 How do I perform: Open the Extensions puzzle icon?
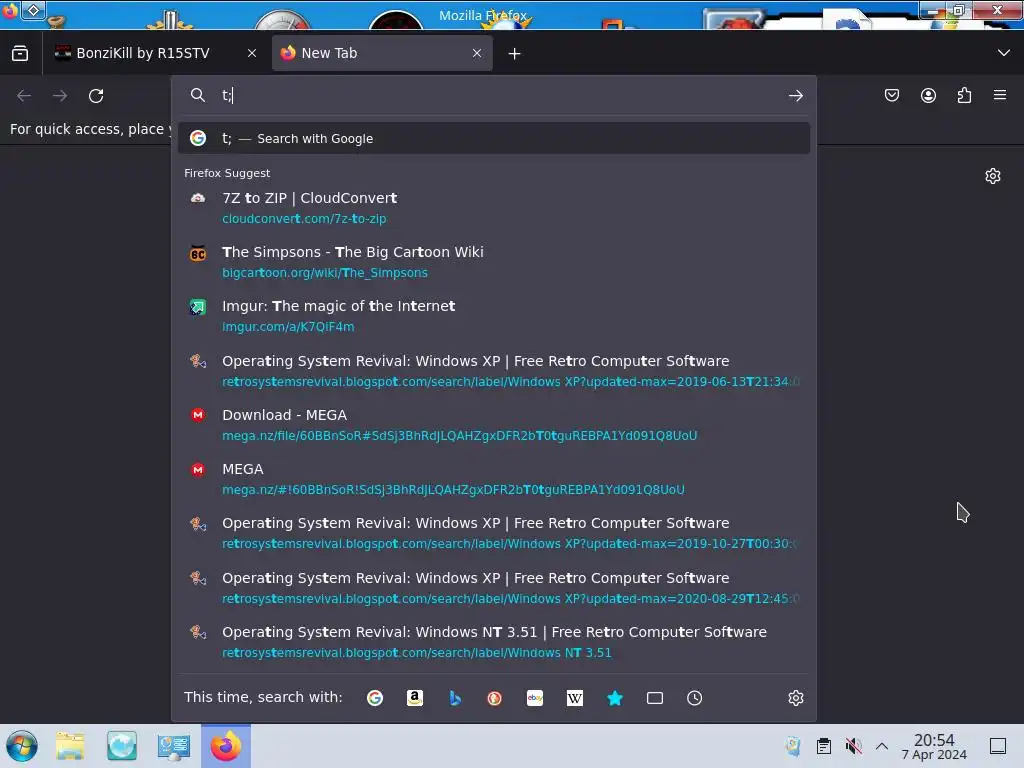(964, 96)
